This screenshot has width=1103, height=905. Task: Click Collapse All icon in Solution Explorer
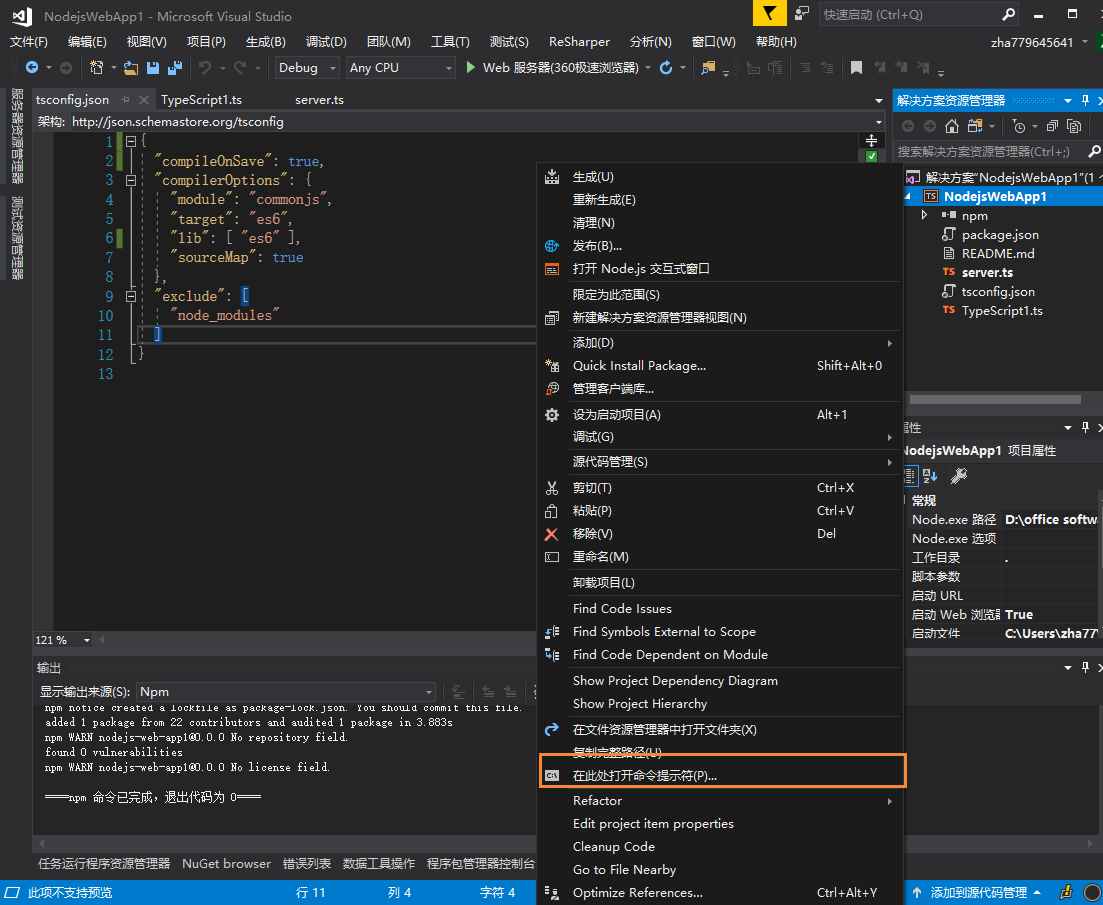pyautogui.click(x=1052, y=126)
